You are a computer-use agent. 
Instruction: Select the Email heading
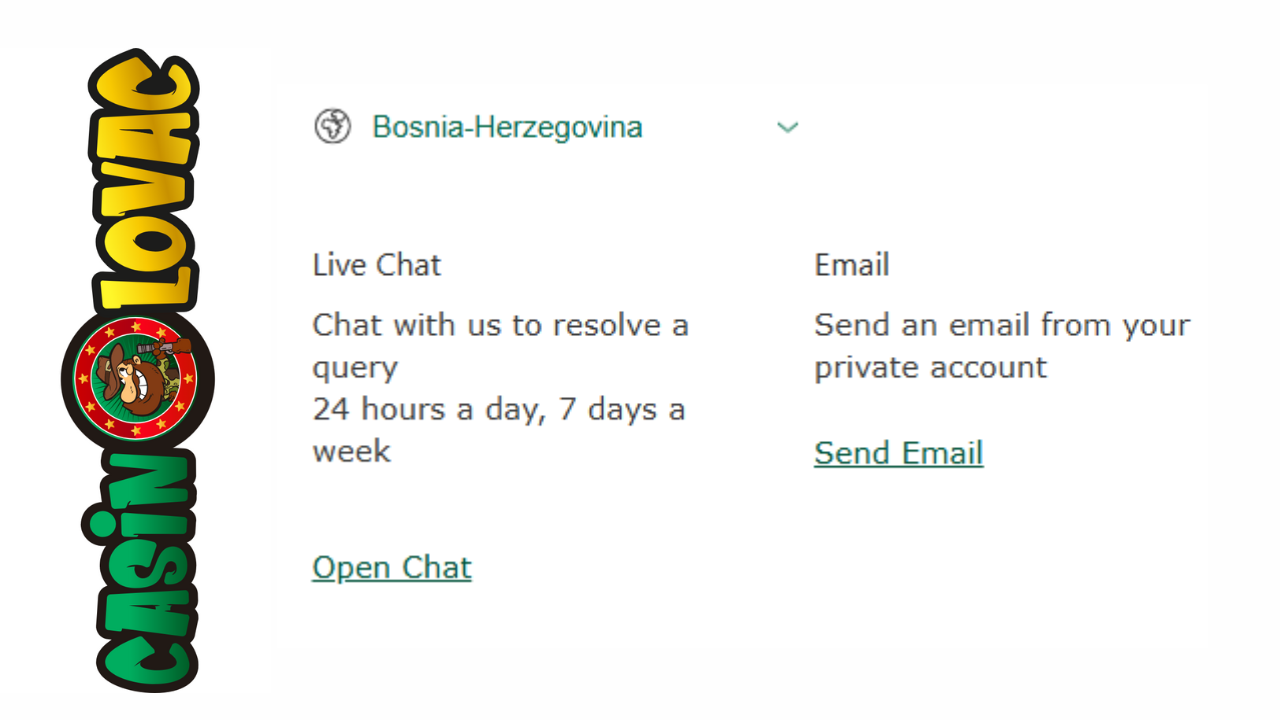pyautogui.click(x=852, y=265)
